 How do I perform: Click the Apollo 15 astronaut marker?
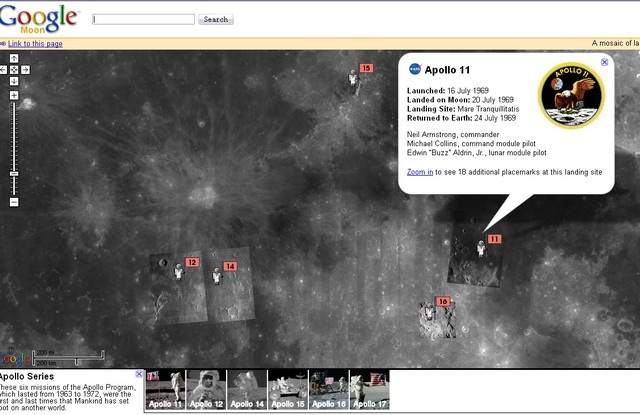pos(353,78)
